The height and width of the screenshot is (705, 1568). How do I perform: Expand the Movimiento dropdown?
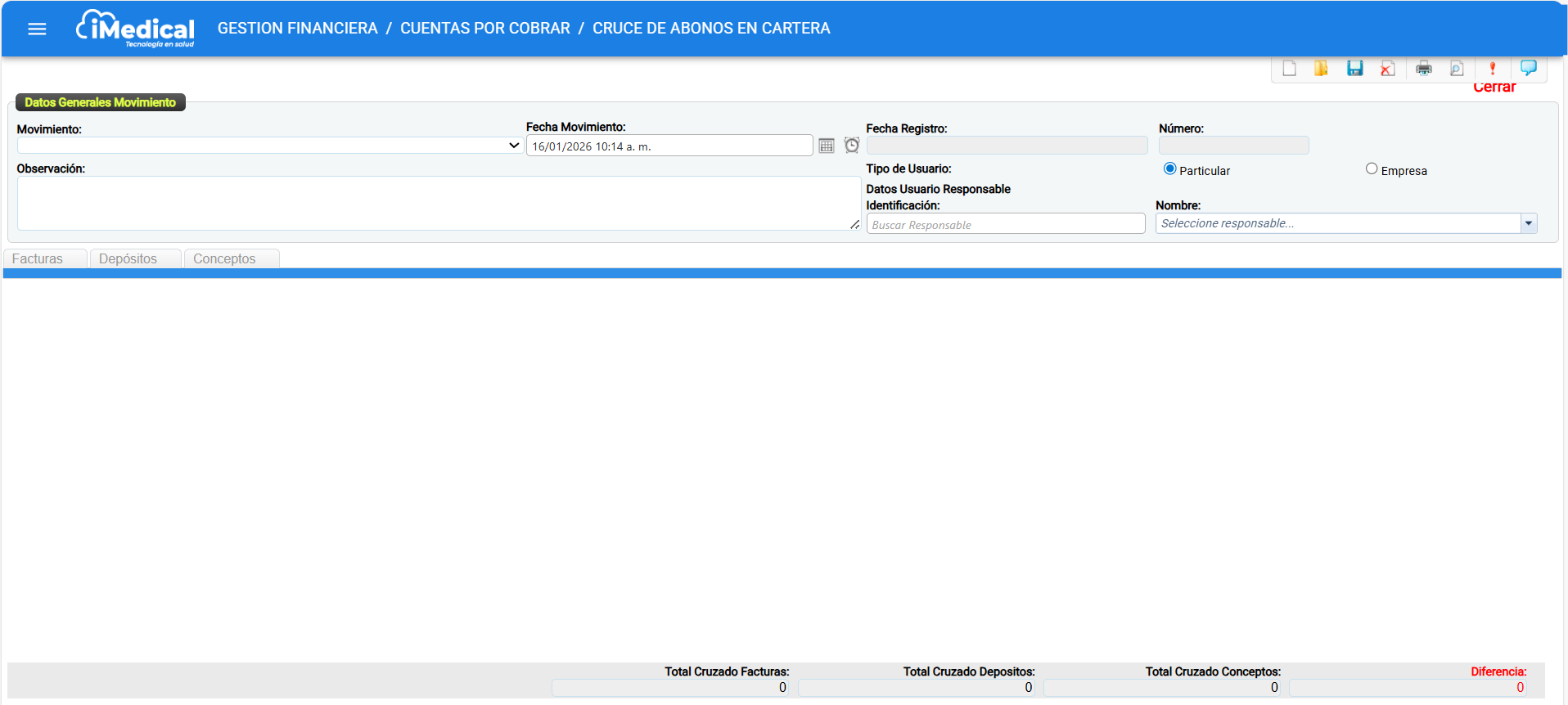coord(270,146)
